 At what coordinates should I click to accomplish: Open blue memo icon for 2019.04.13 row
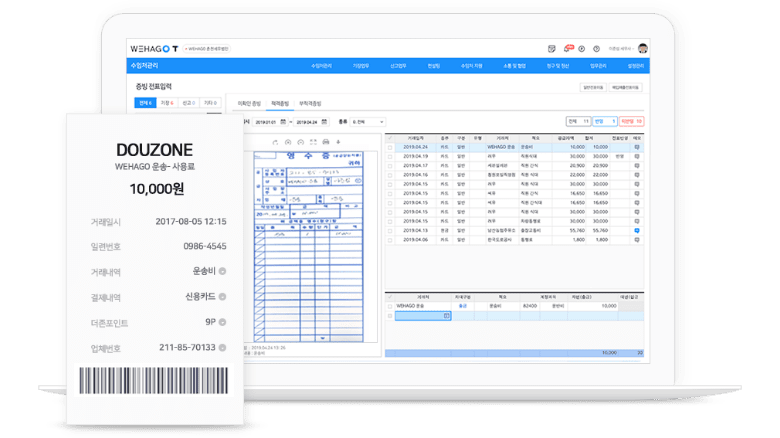(x=637, y=230)
